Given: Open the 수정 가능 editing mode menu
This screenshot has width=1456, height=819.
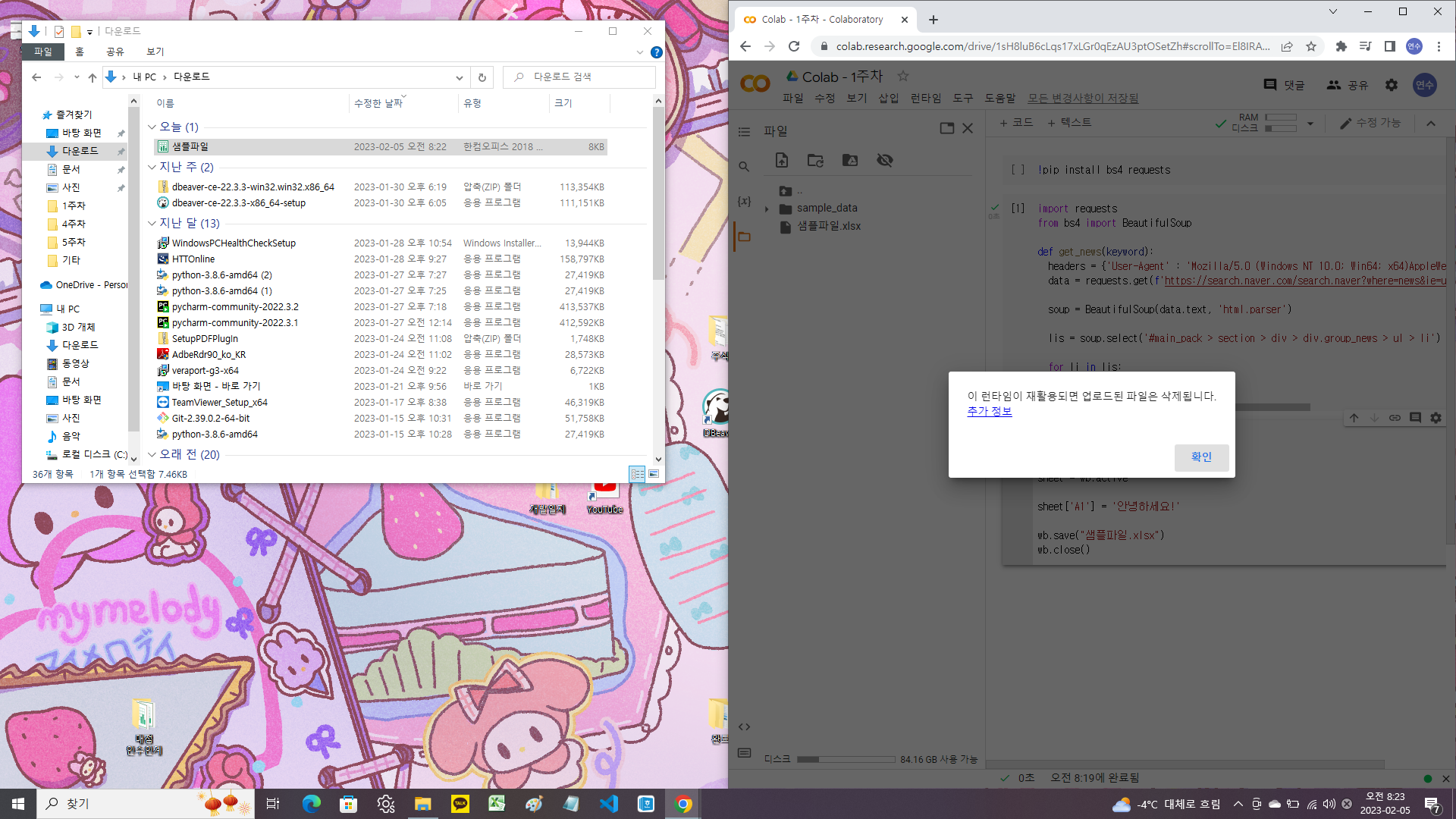Looking at the screenshot, I should pyautogui.click(x=1370, y=123).
